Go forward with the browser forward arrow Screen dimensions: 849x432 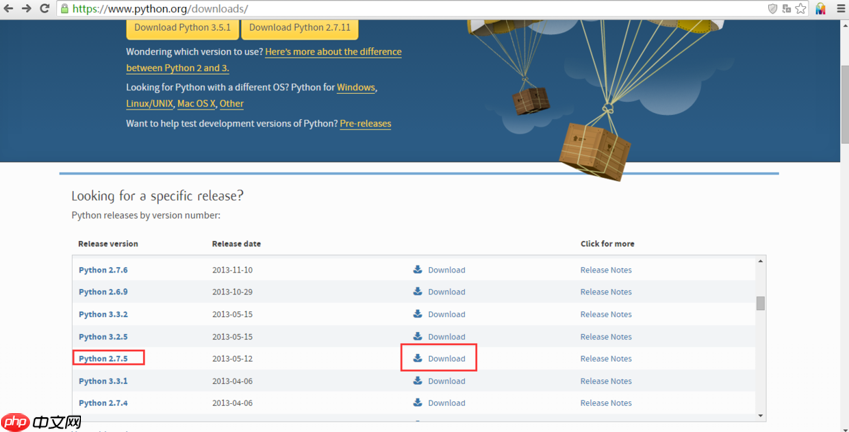[26, 9]
